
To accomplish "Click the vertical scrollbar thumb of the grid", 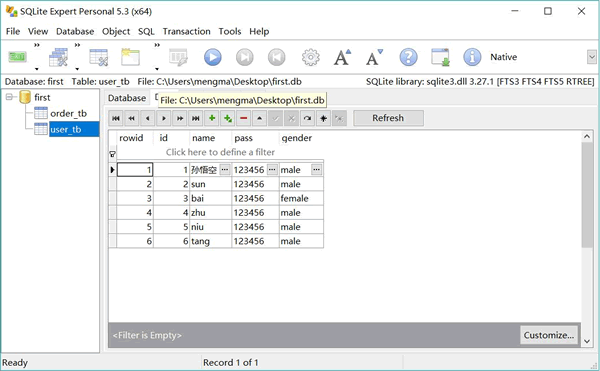I will [x=587, y=195].
